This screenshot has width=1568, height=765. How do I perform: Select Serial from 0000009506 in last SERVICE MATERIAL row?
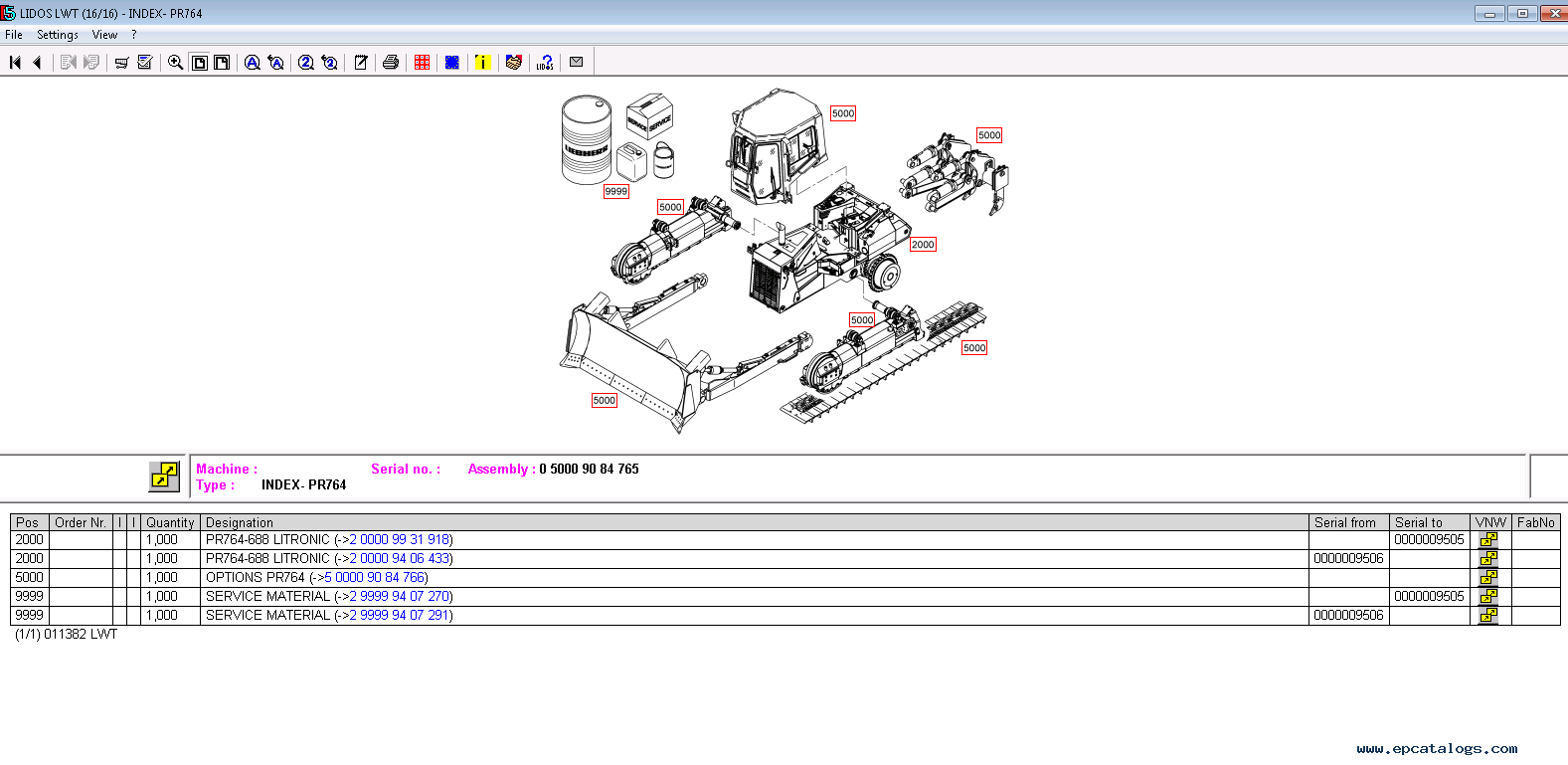(1348, 615)
